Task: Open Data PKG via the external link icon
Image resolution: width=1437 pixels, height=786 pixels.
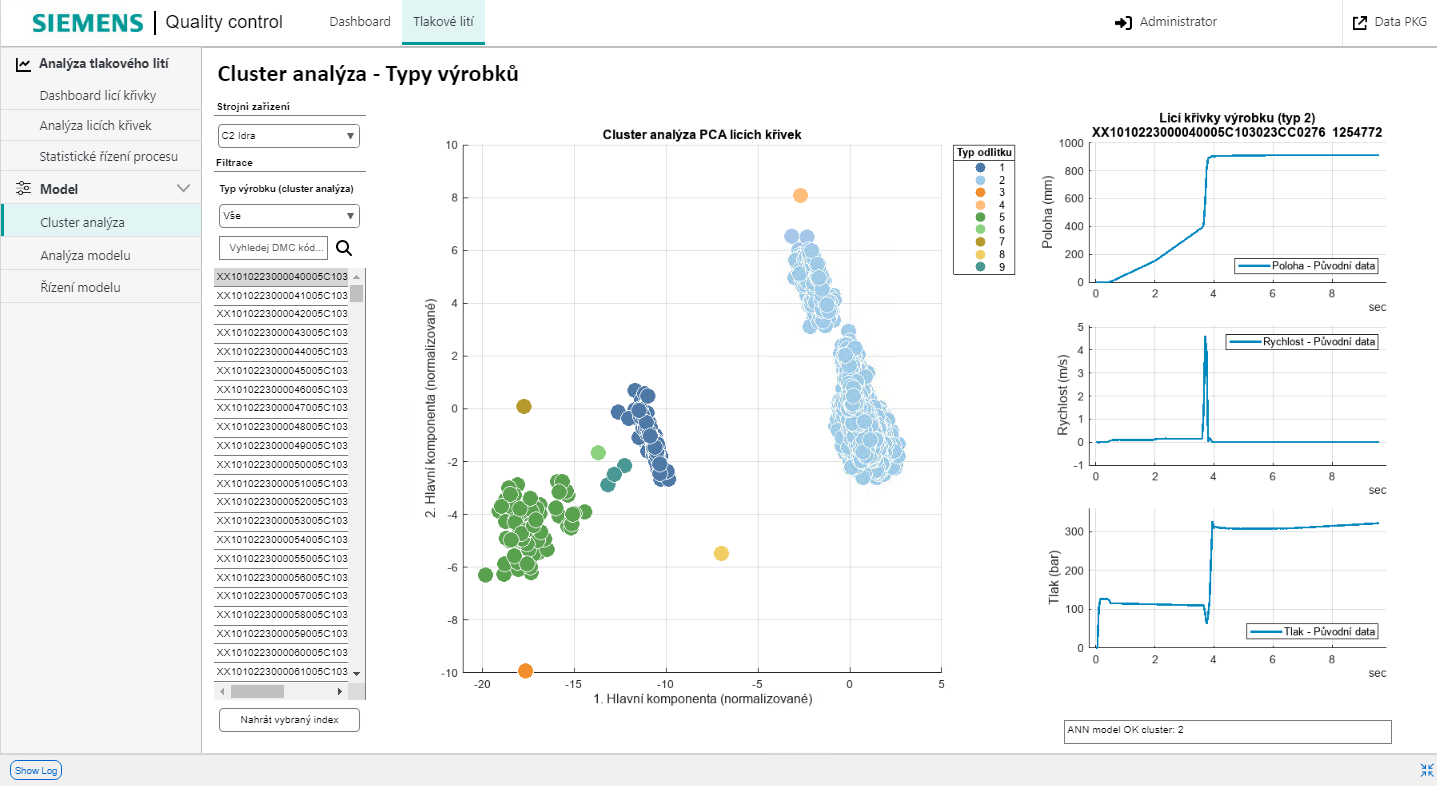Action: 1360,21
